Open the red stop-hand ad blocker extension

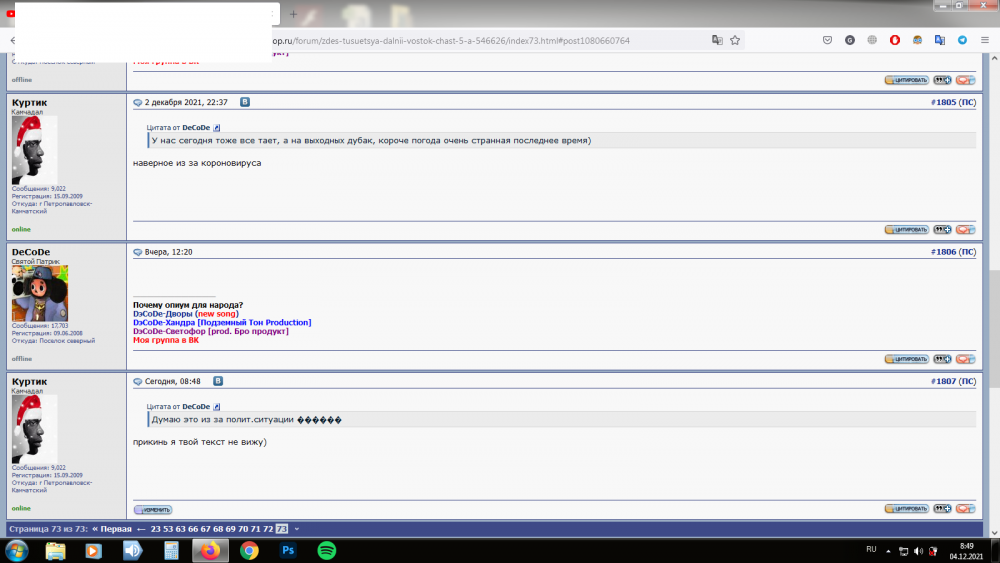pyautogui.click(x=895, y=40)
